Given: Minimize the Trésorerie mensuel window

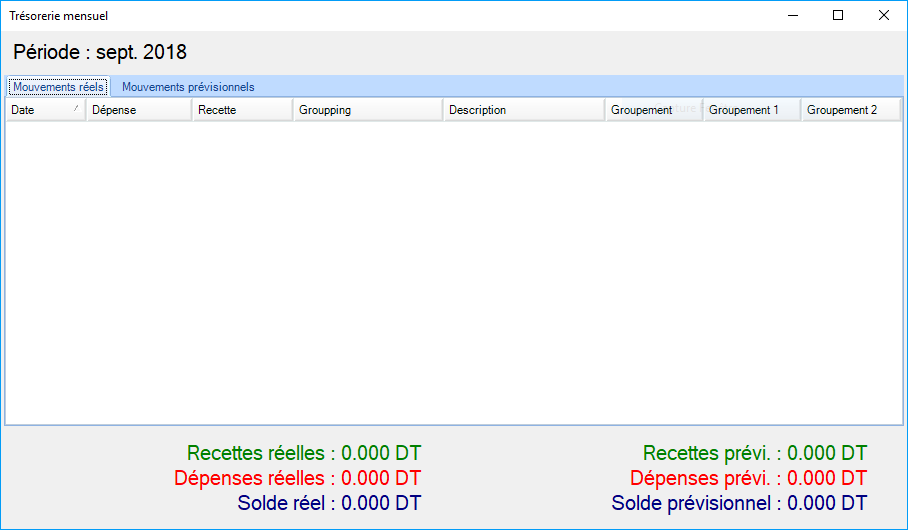Looking at the screenshot, I should click(x=793, y=15).
